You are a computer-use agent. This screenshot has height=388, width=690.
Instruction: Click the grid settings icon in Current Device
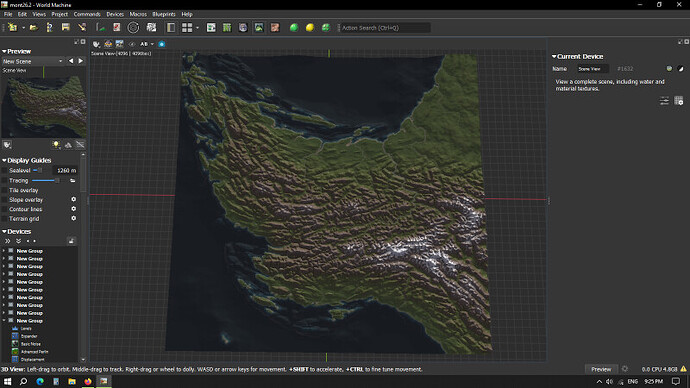pyautogui.click(x=679, y=101)
